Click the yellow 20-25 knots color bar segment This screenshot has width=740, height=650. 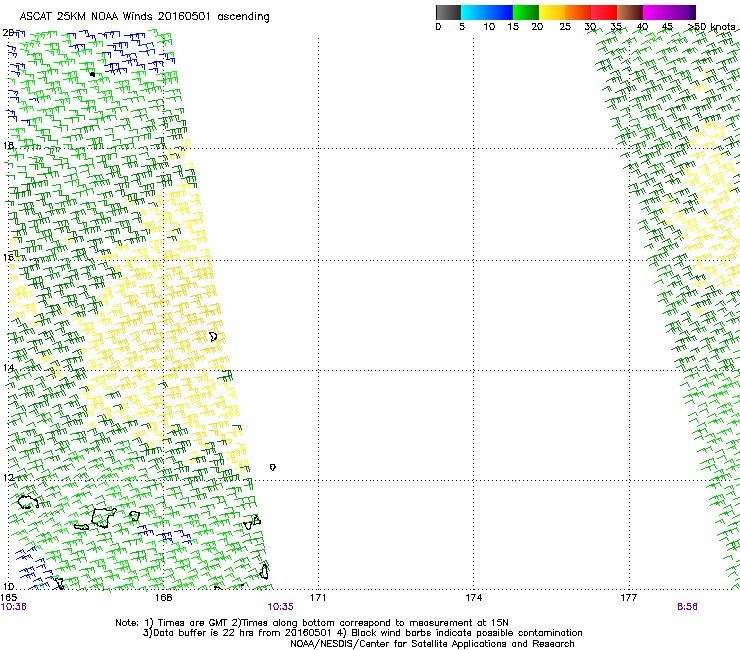pyautogui.click(x=552, y=12)
